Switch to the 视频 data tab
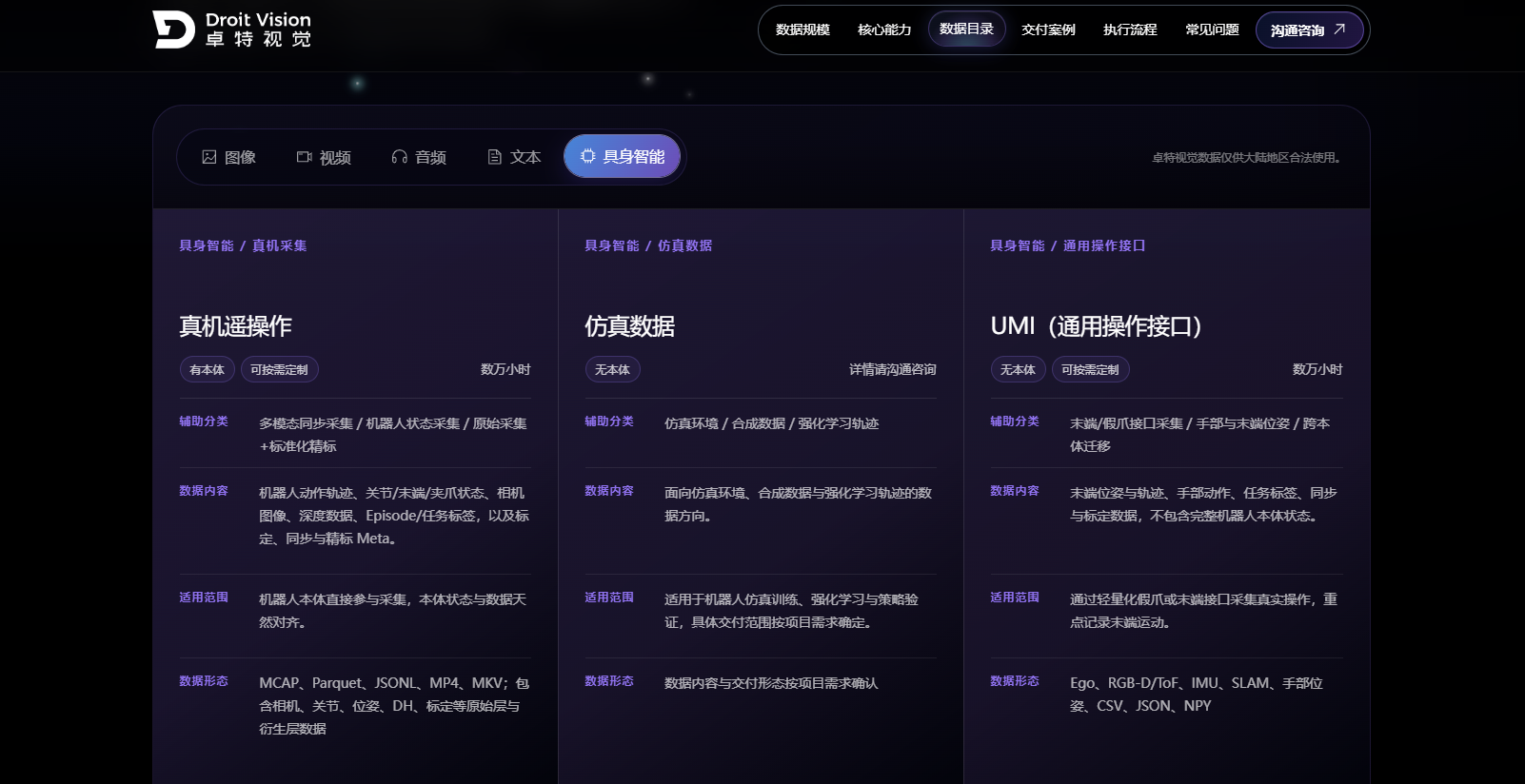 [324, 157]
